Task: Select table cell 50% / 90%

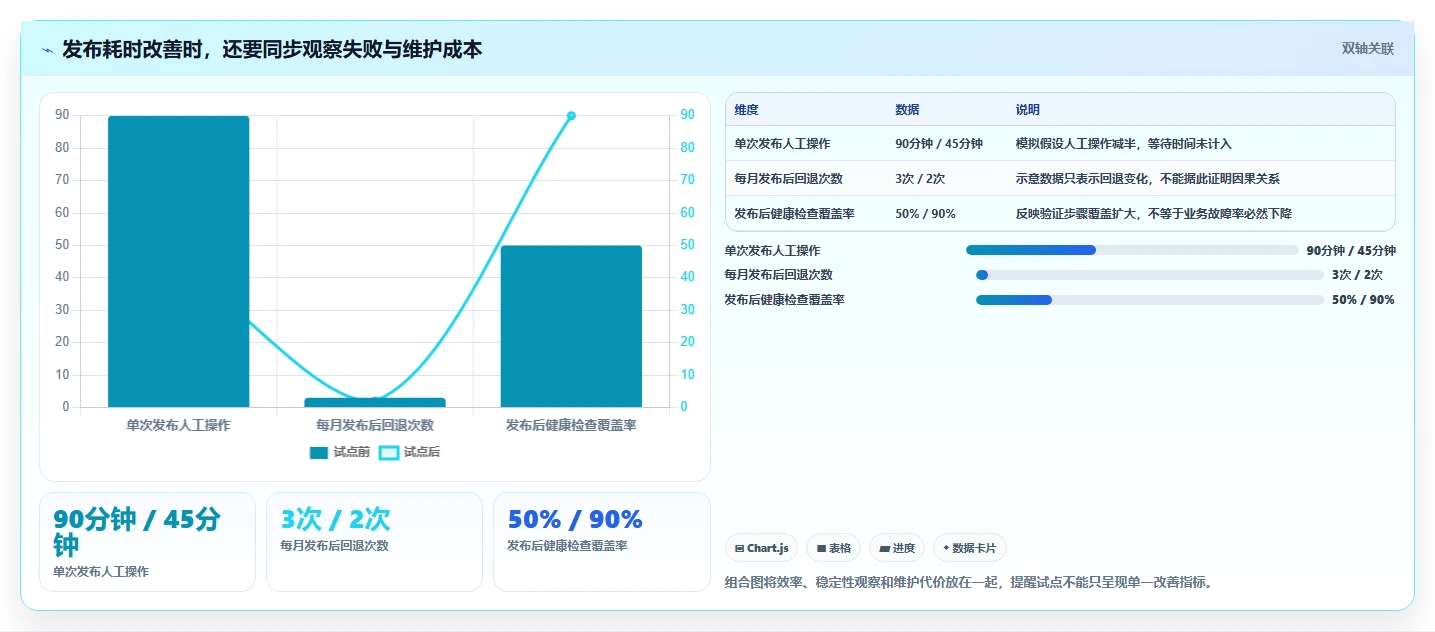Action: coord(925,213)
